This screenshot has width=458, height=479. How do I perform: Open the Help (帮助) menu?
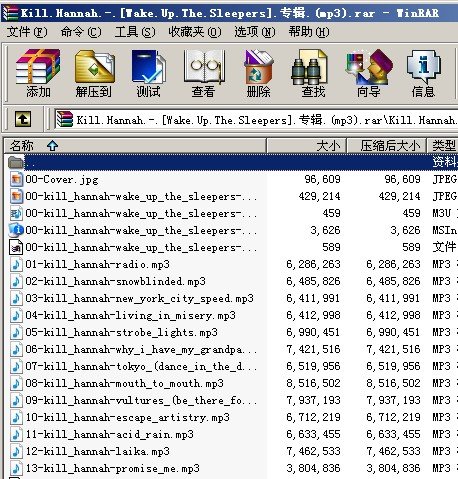(309, 32)
